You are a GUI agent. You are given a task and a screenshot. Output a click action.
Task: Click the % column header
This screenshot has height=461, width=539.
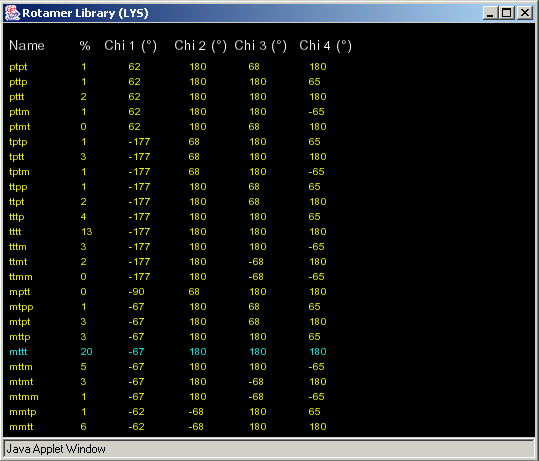(x=85, y=45)
